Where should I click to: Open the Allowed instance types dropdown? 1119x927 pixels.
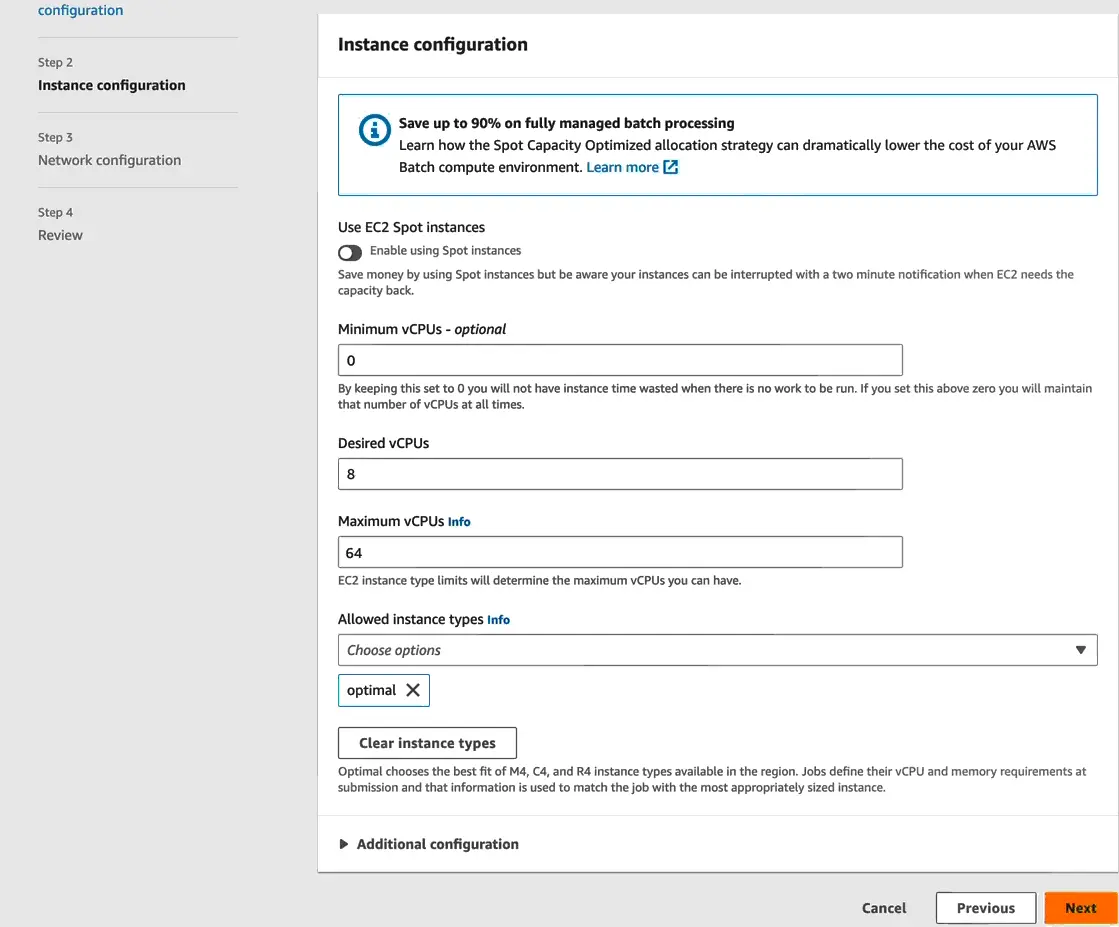[717, 650]
